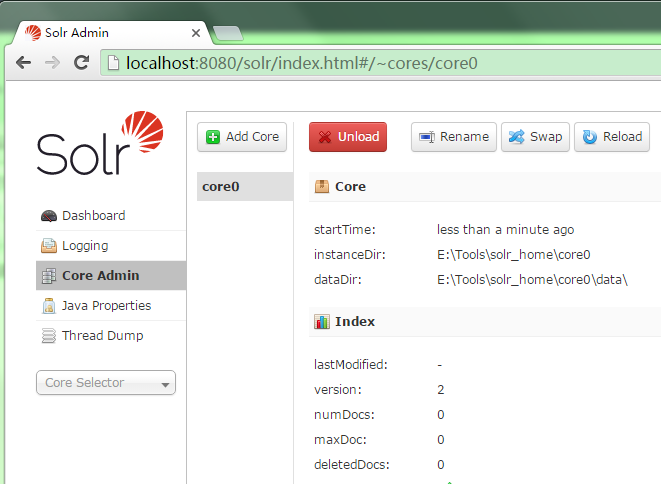Click the Unload core button
Screen dimensions: 661x484
[x=348, y=137]
